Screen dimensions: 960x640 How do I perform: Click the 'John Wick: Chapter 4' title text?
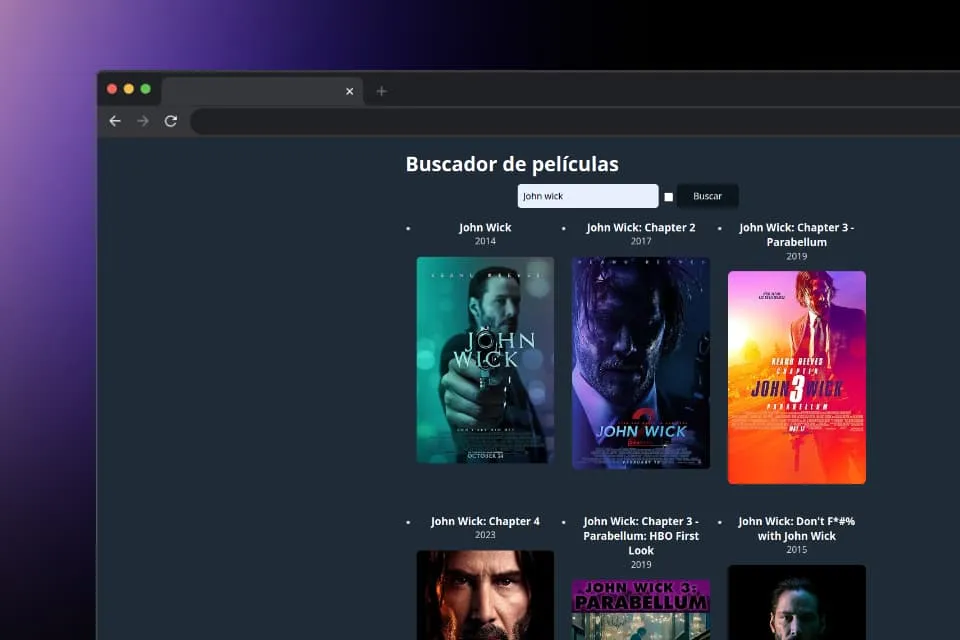click(x=485, y=521)
